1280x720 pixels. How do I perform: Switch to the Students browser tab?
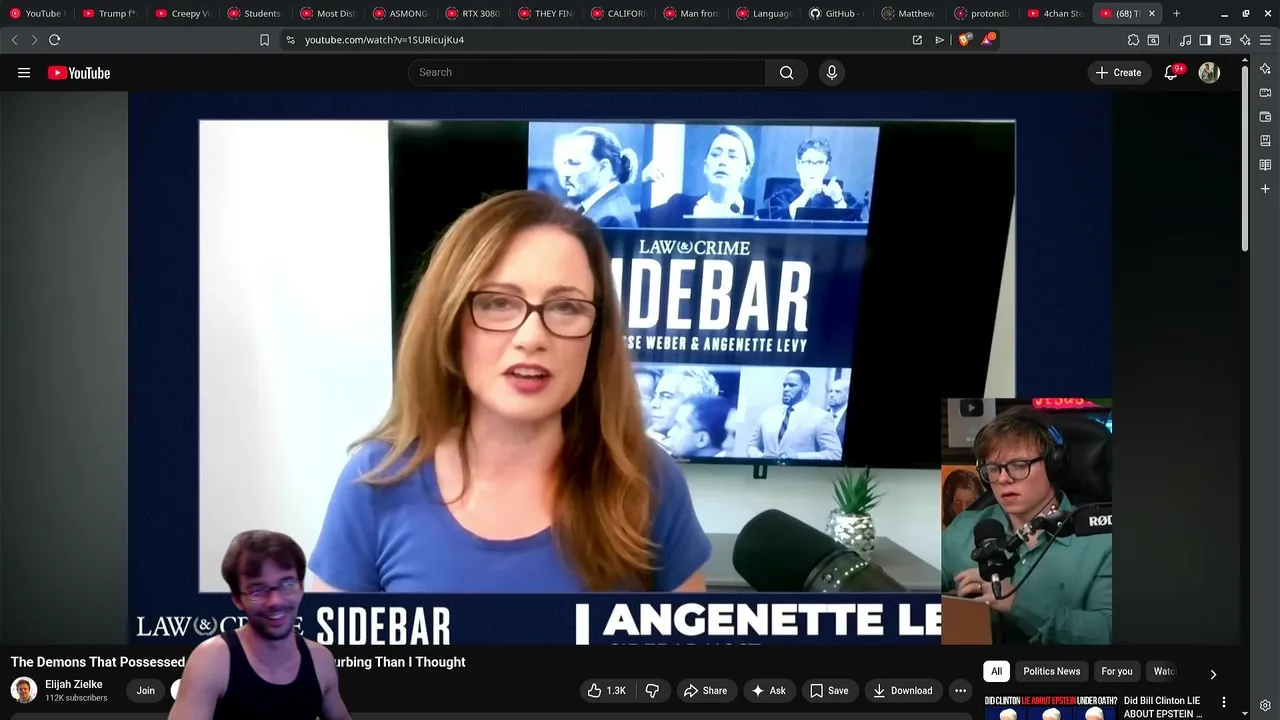[255, 13]
